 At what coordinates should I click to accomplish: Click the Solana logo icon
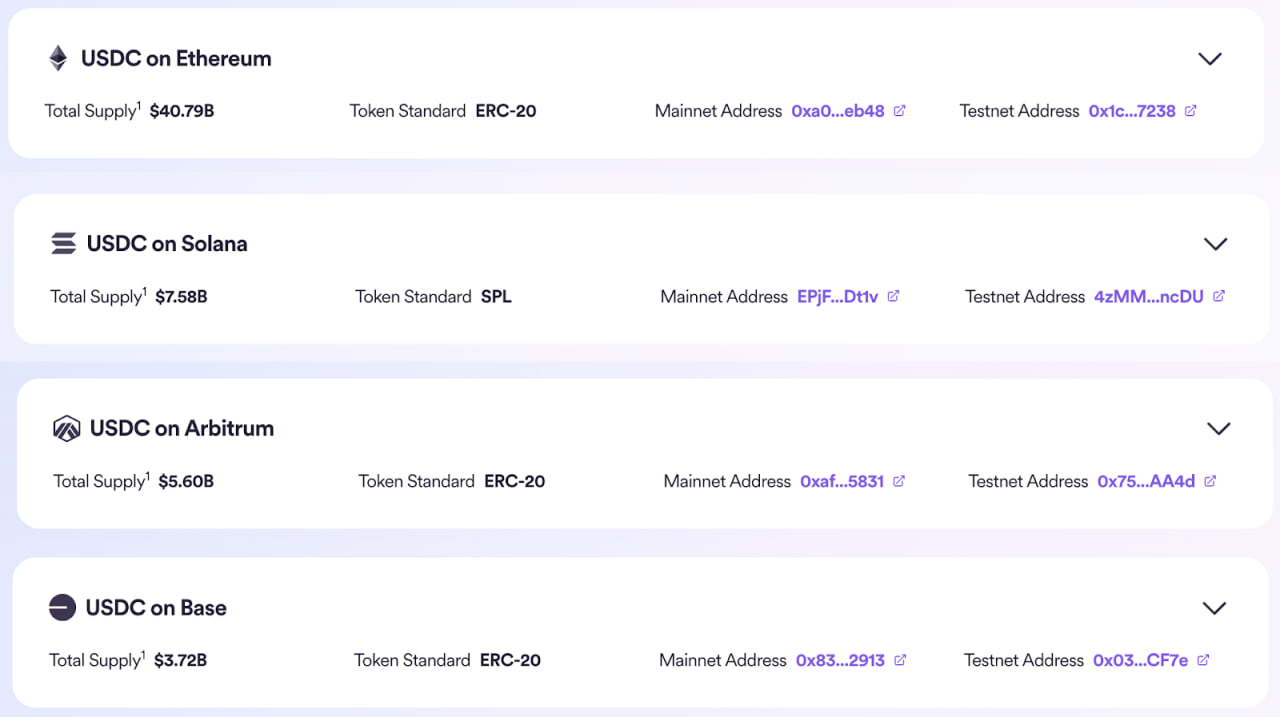tap(63, 243)
